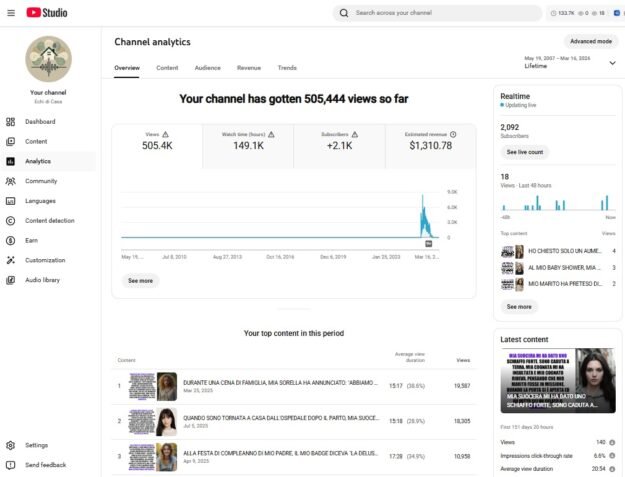The image size is (625, 477).
Task: Open Settings at sidebar bottom
Action: (36, 445)
